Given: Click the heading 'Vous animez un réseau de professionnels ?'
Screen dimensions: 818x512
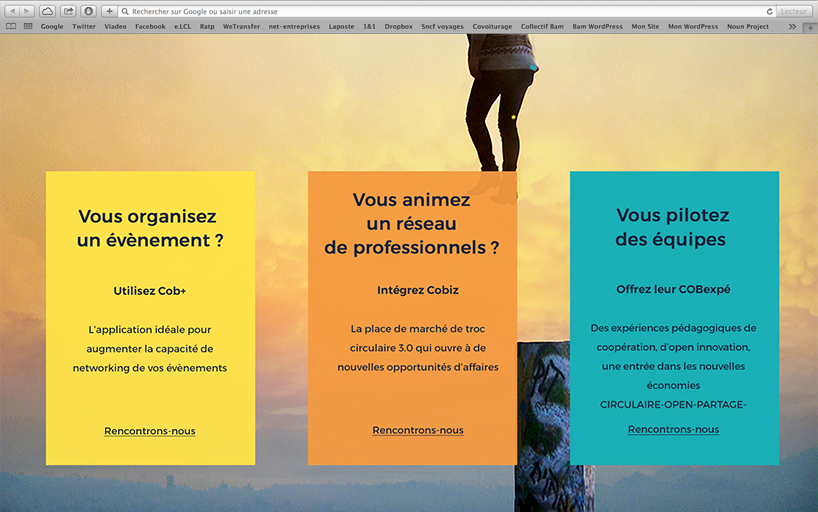Looking at the screenshot, I should click(x=412, y=223).
